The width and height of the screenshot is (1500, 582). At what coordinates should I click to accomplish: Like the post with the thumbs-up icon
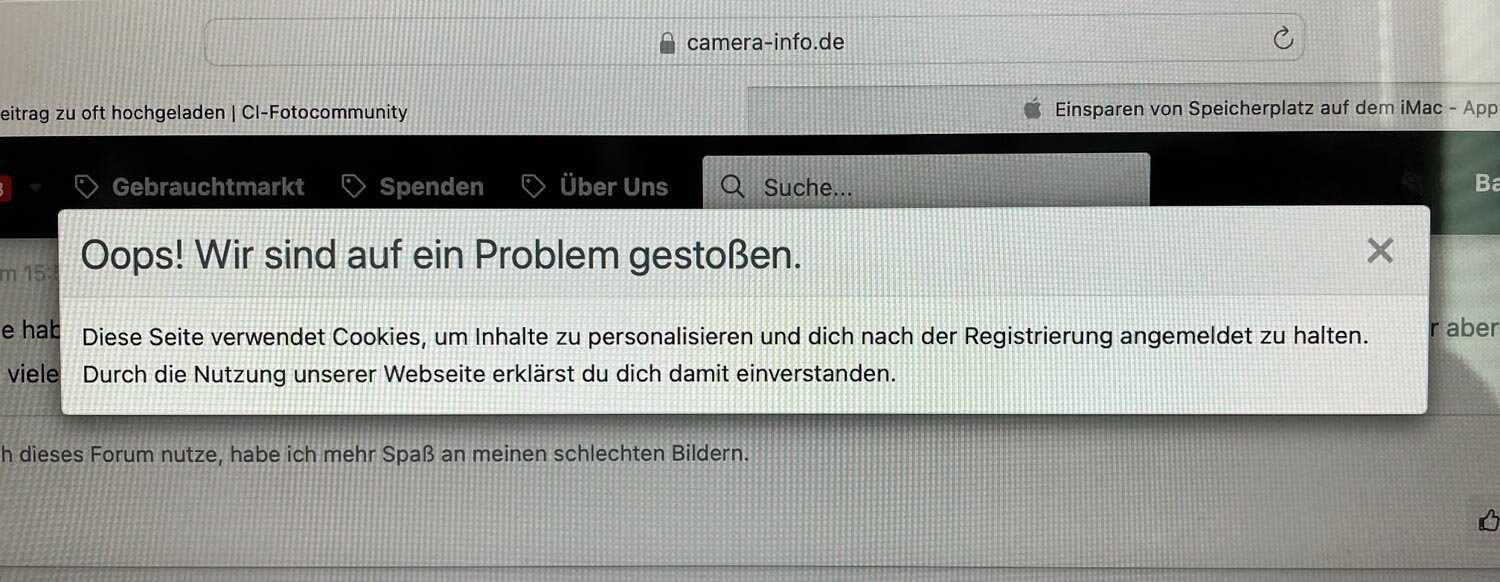click(1489, 520)
